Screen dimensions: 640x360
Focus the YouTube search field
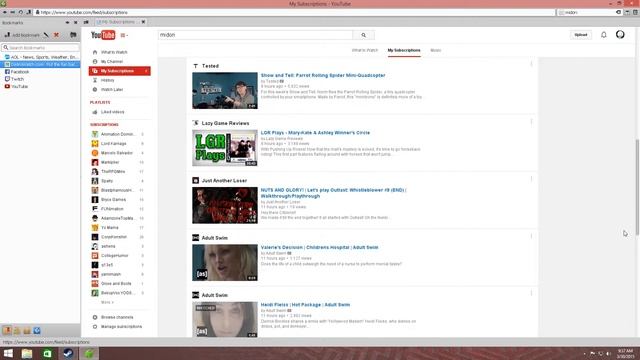pyautogui.click(x=256, y=35)
